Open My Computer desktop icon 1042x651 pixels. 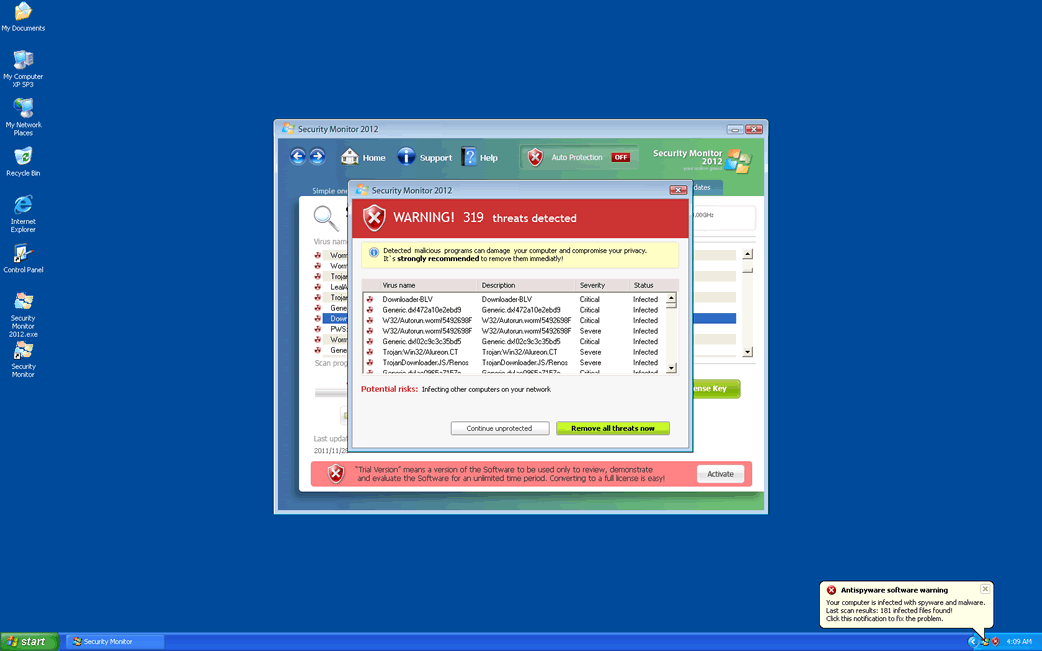click(23, 62)
